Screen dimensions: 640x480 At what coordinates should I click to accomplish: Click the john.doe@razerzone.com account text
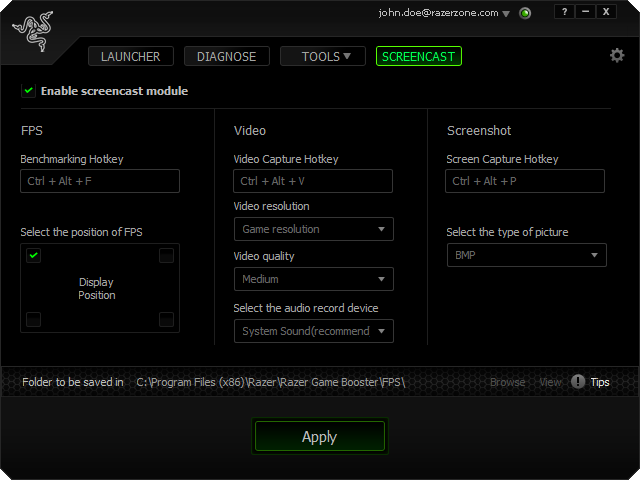coord(438,13)
